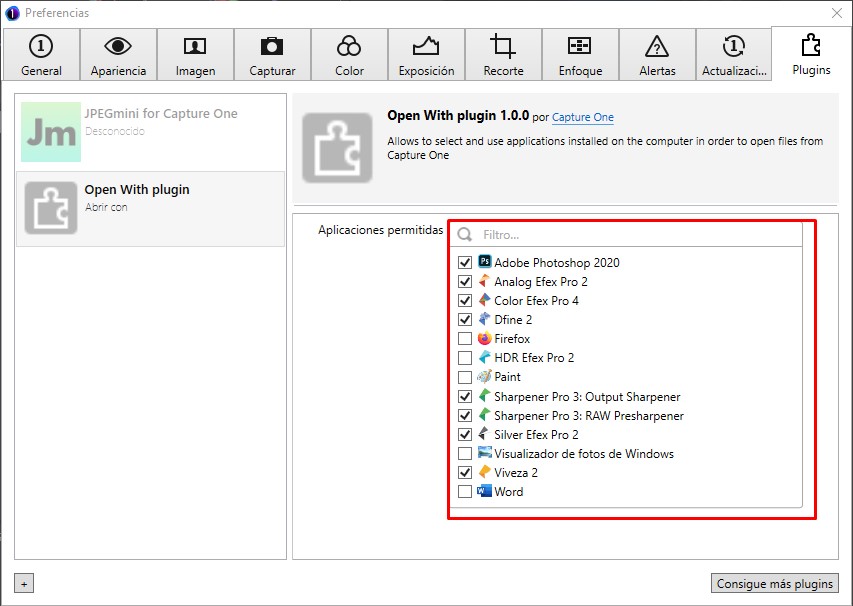Enable the Firefox checkbox
This screenshot has width=853, height=606.
coord(465,339)
